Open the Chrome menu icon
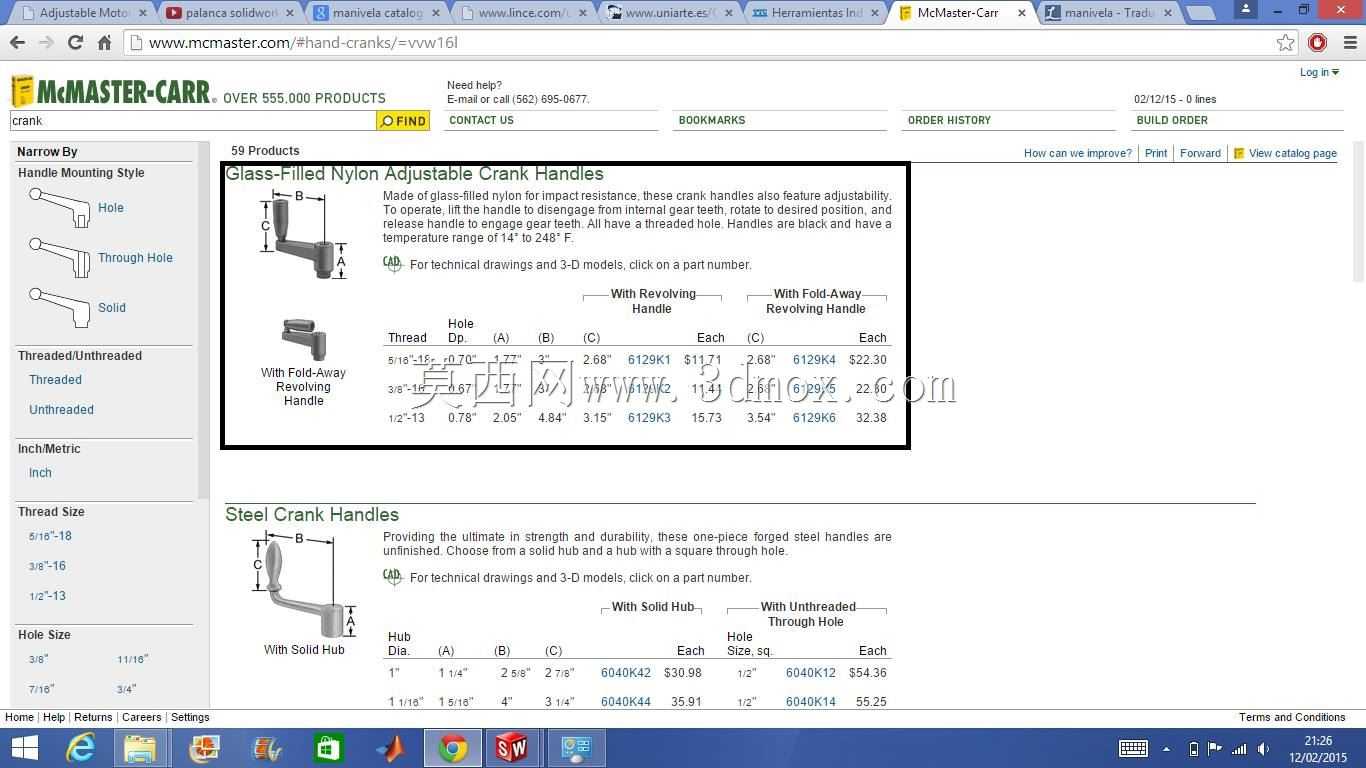 pyautogui.click(x=1349, y=43)
